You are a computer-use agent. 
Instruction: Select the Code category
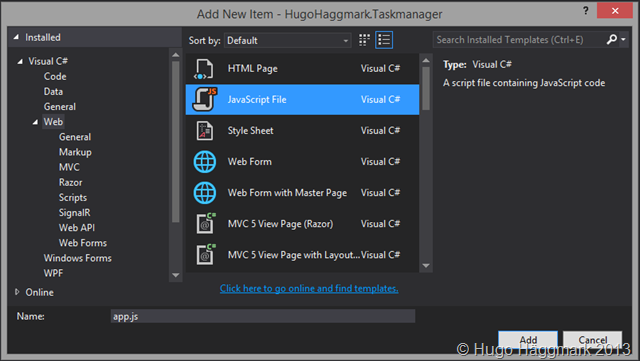[55, 76]
